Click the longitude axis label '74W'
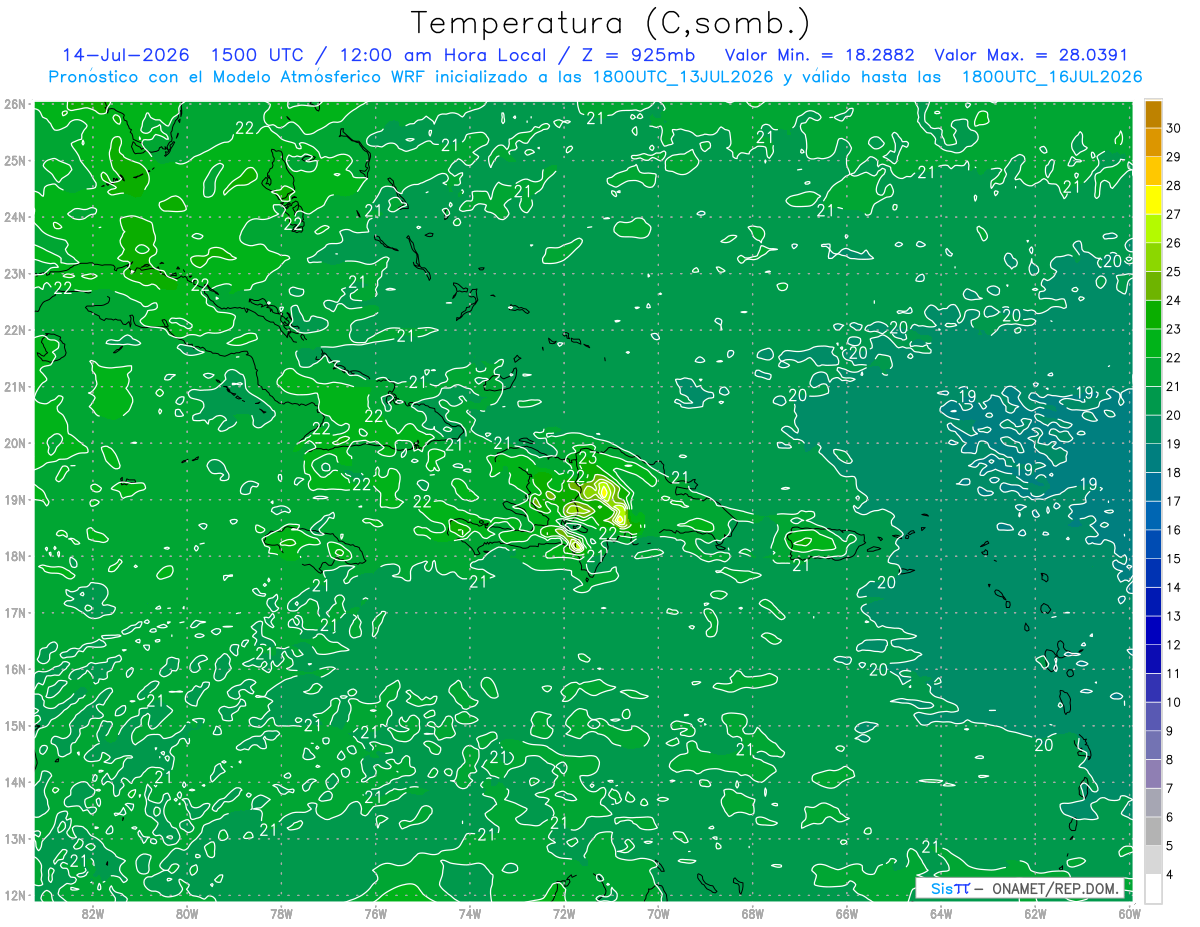 point(470,913)
